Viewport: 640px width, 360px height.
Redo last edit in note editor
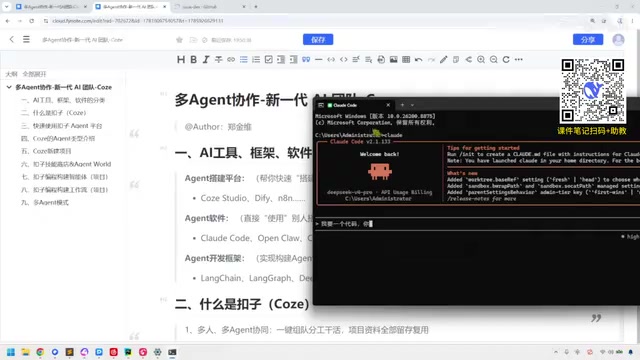pos(431,60)
